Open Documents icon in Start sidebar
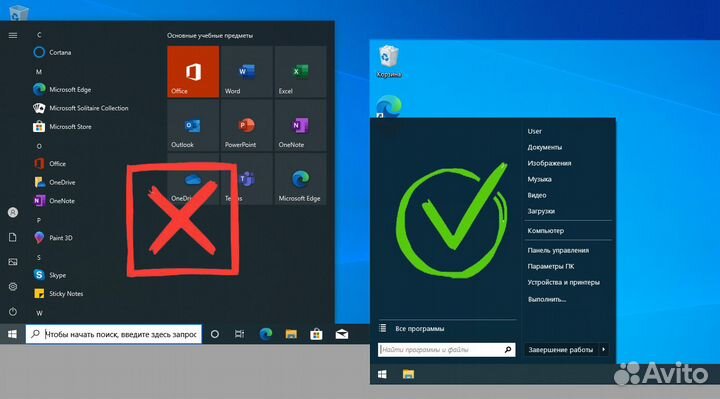Viewport: 720px width, 399px height. tap(13, 237)
